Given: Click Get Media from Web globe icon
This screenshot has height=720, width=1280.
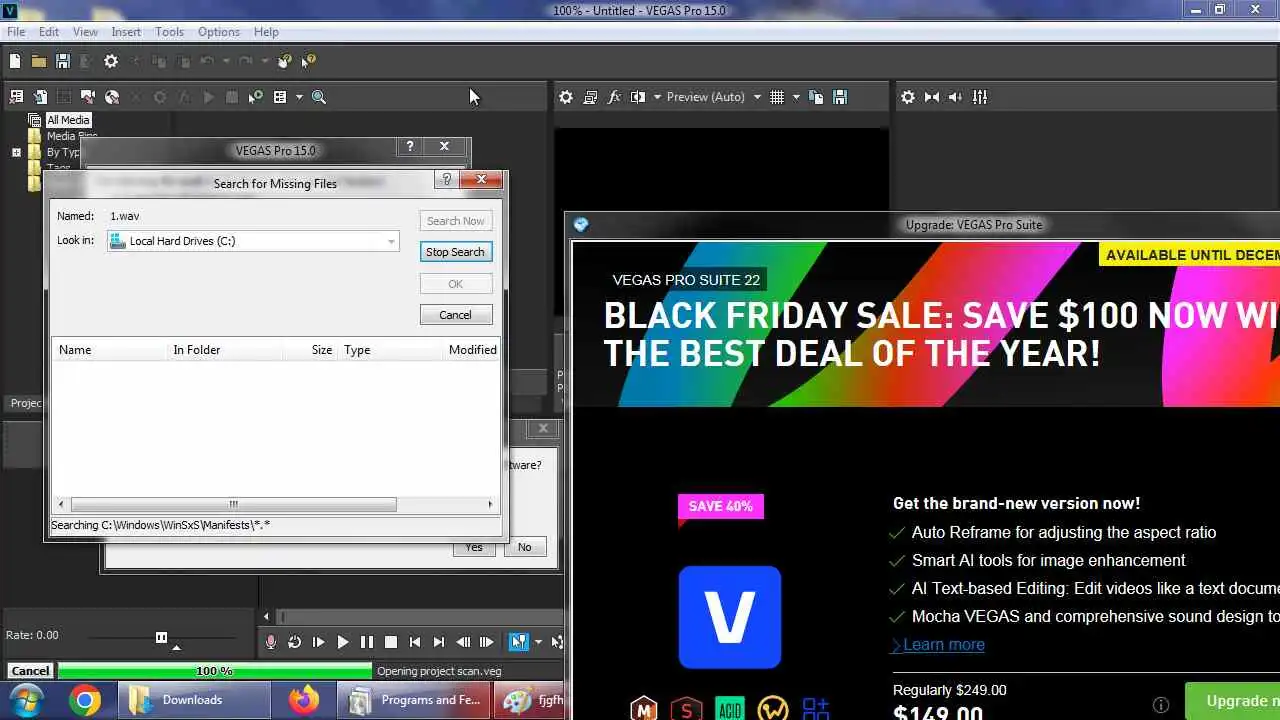Looking at the screenshot, I should [x=112, y=97].
